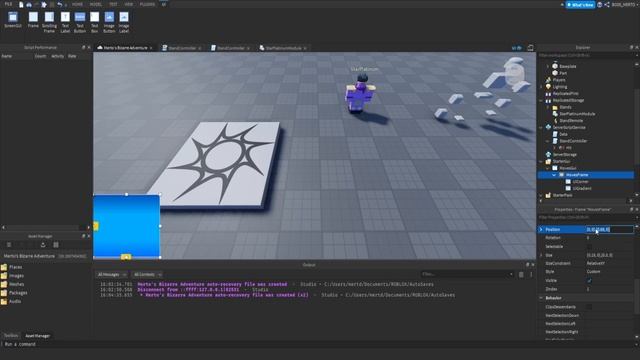The width and height of the screenshot is (640, 360).
Task: Insert a Text Box element
Action: click(94, 22)
